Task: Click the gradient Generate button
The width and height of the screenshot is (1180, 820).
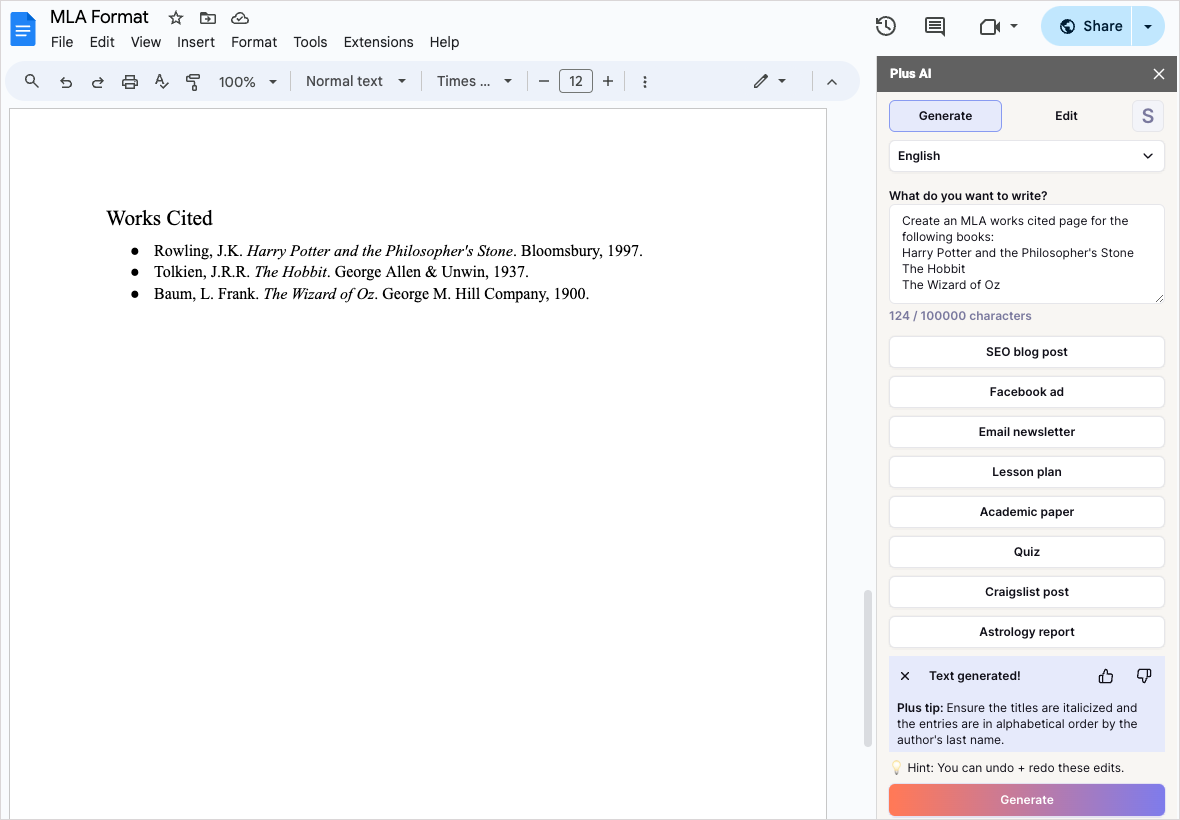Action: (1026, 800)
